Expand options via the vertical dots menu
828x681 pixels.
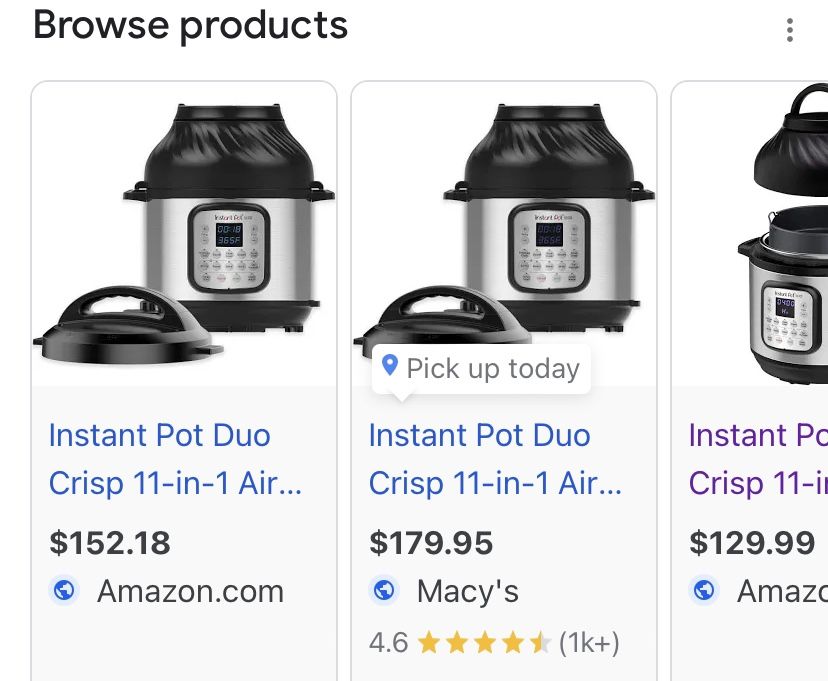[789, 31]
